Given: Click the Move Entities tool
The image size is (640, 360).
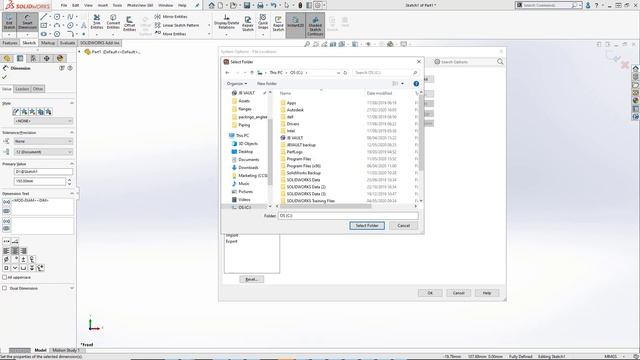Looking at the screenshot, I should (x=170, y=34).
